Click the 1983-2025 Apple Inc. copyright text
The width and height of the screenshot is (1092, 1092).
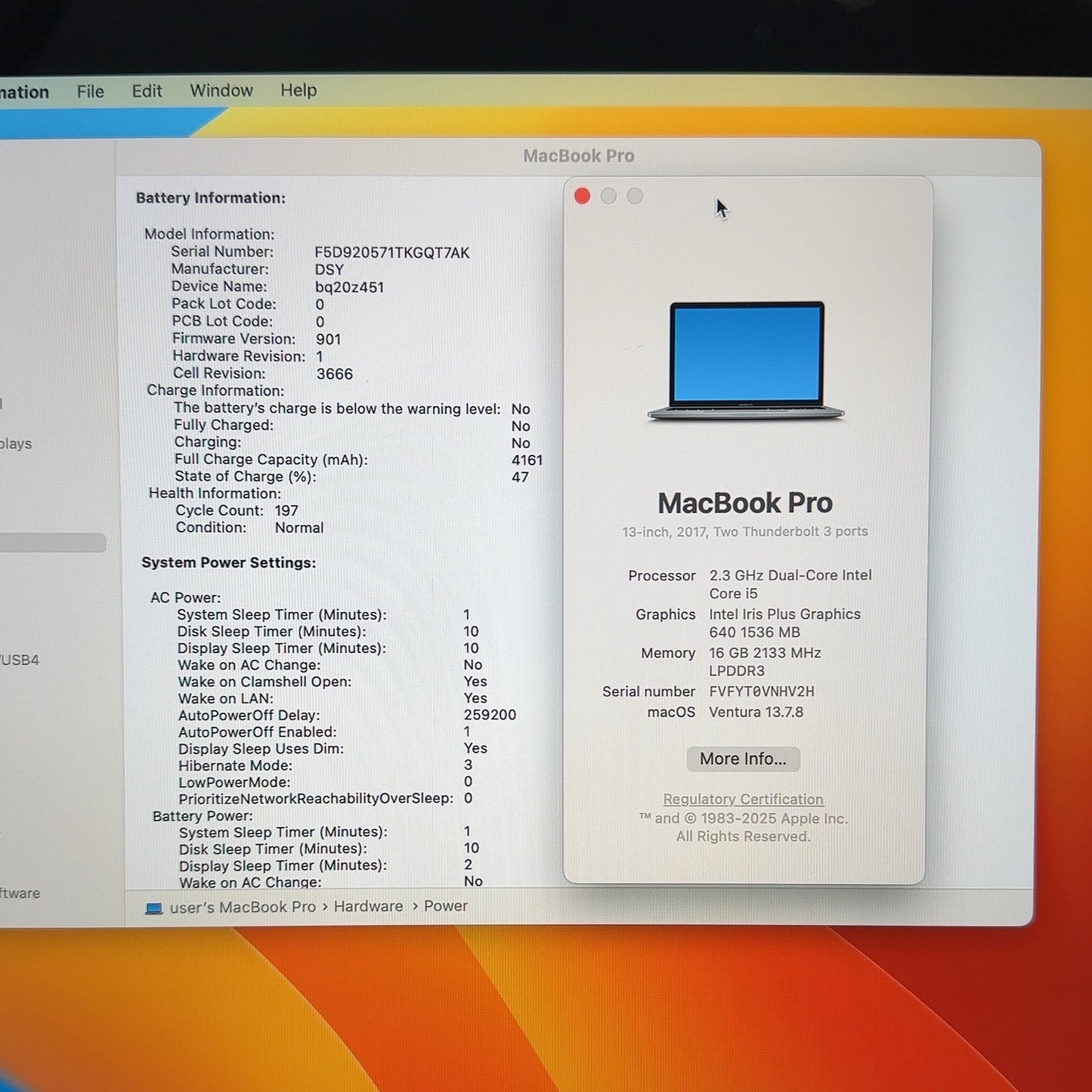(744, 818)
